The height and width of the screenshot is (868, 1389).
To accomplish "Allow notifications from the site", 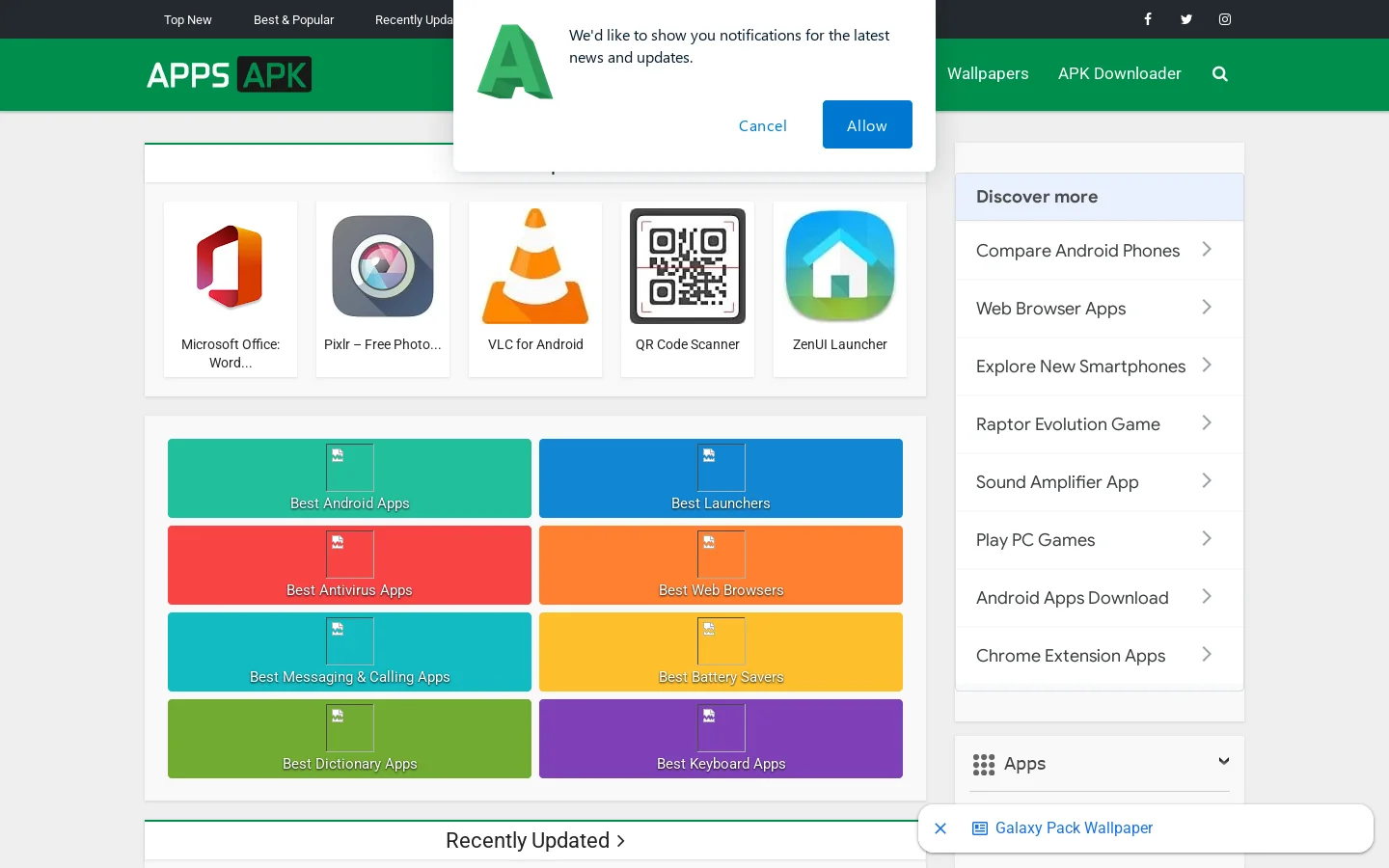I will click(867, 124).
